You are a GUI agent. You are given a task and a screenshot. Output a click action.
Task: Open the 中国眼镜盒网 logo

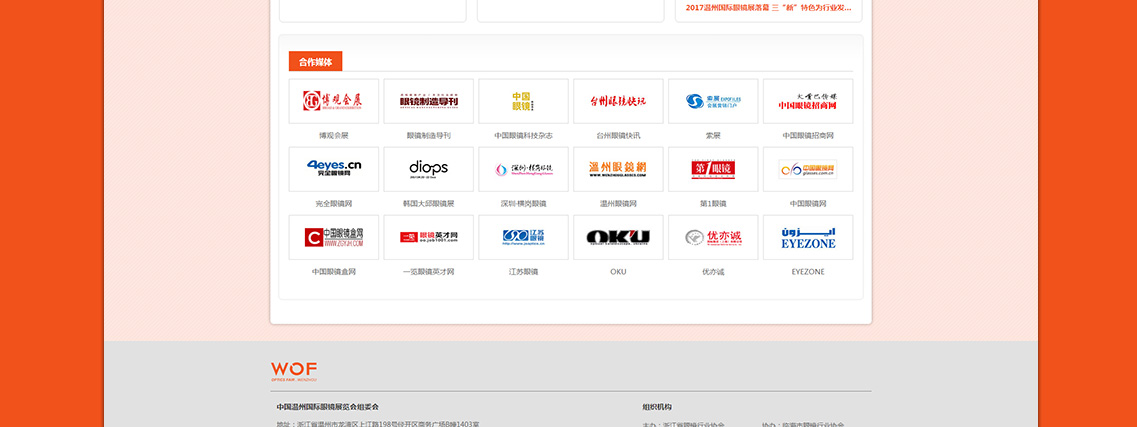(x=334, y=238)
